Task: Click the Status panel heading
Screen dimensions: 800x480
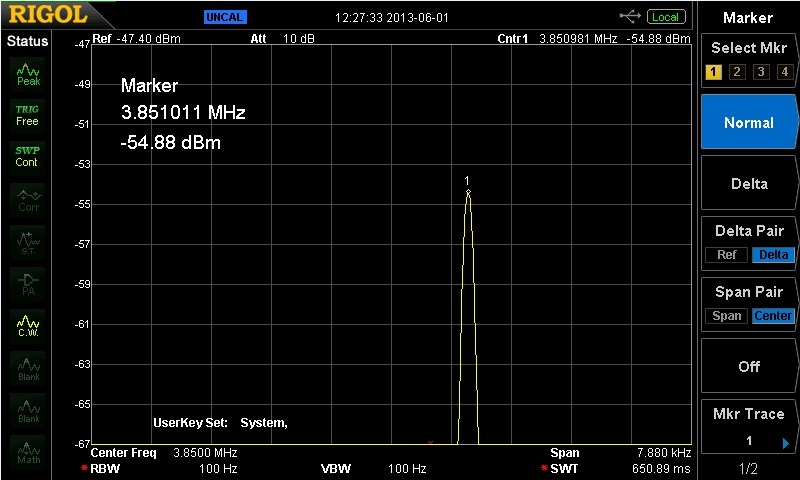Action: 28,41
